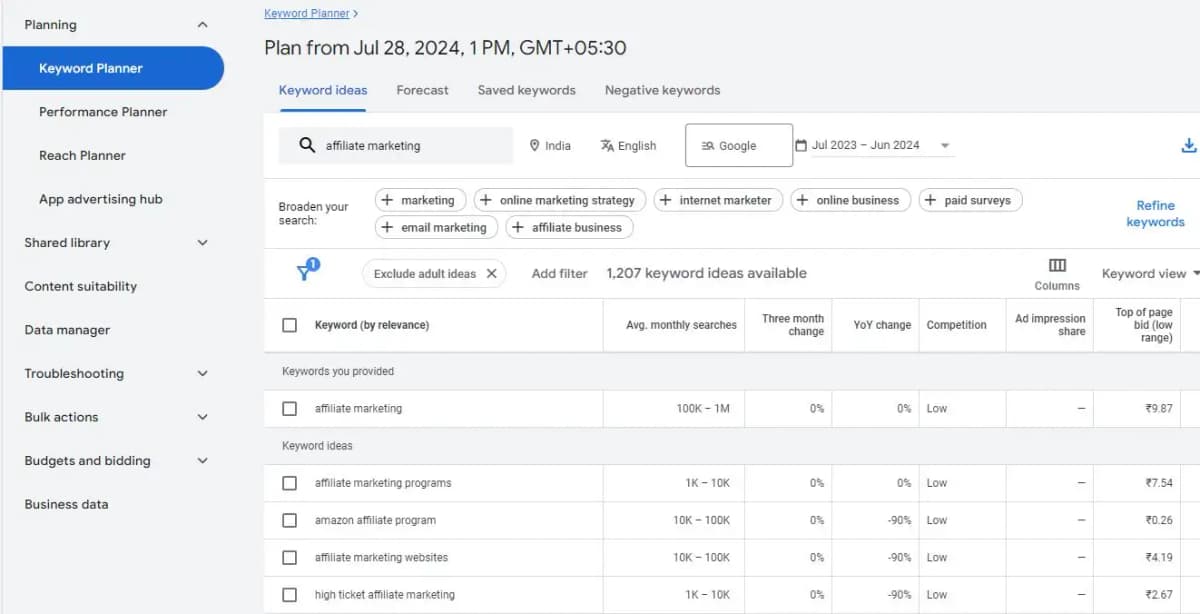Click 'amazon affiliate program' keyword text

[x=375, y=520]
